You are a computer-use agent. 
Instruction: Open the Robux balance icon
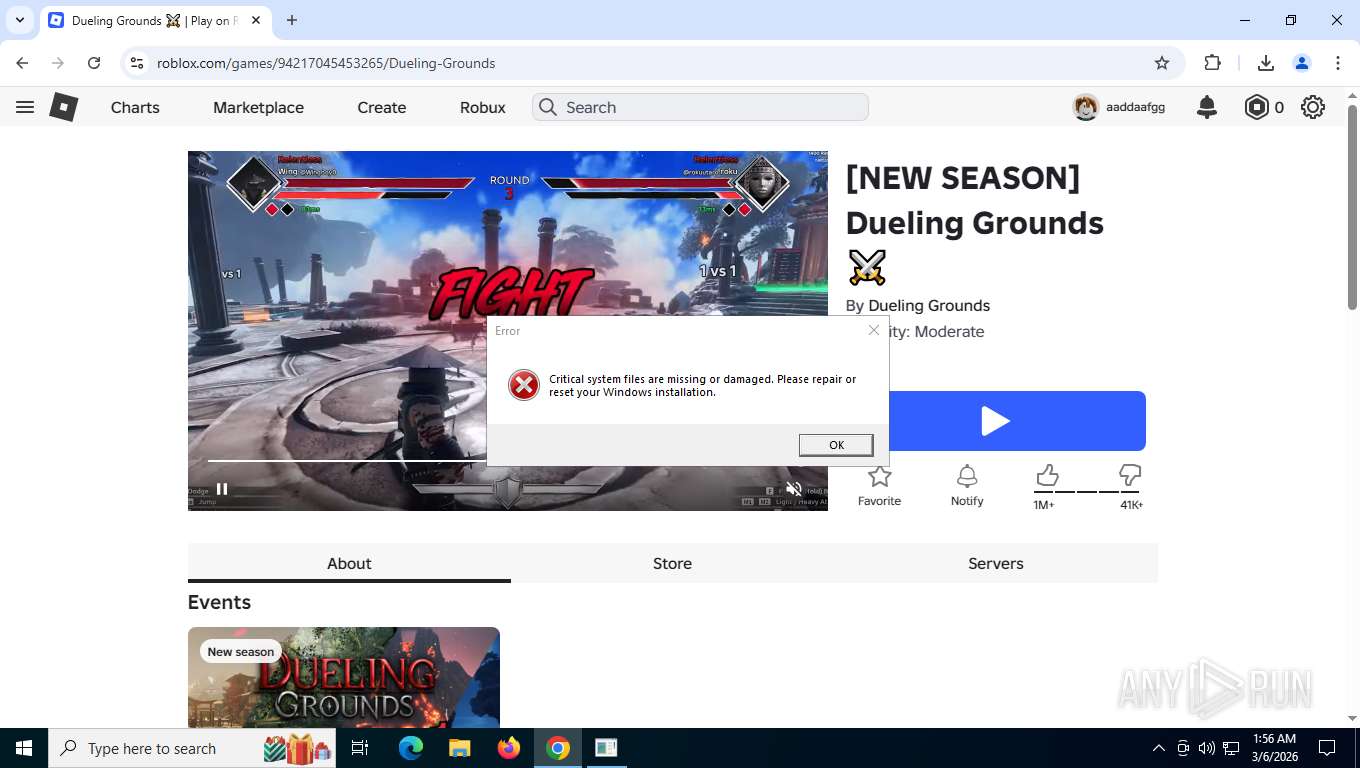point(1256,107)
